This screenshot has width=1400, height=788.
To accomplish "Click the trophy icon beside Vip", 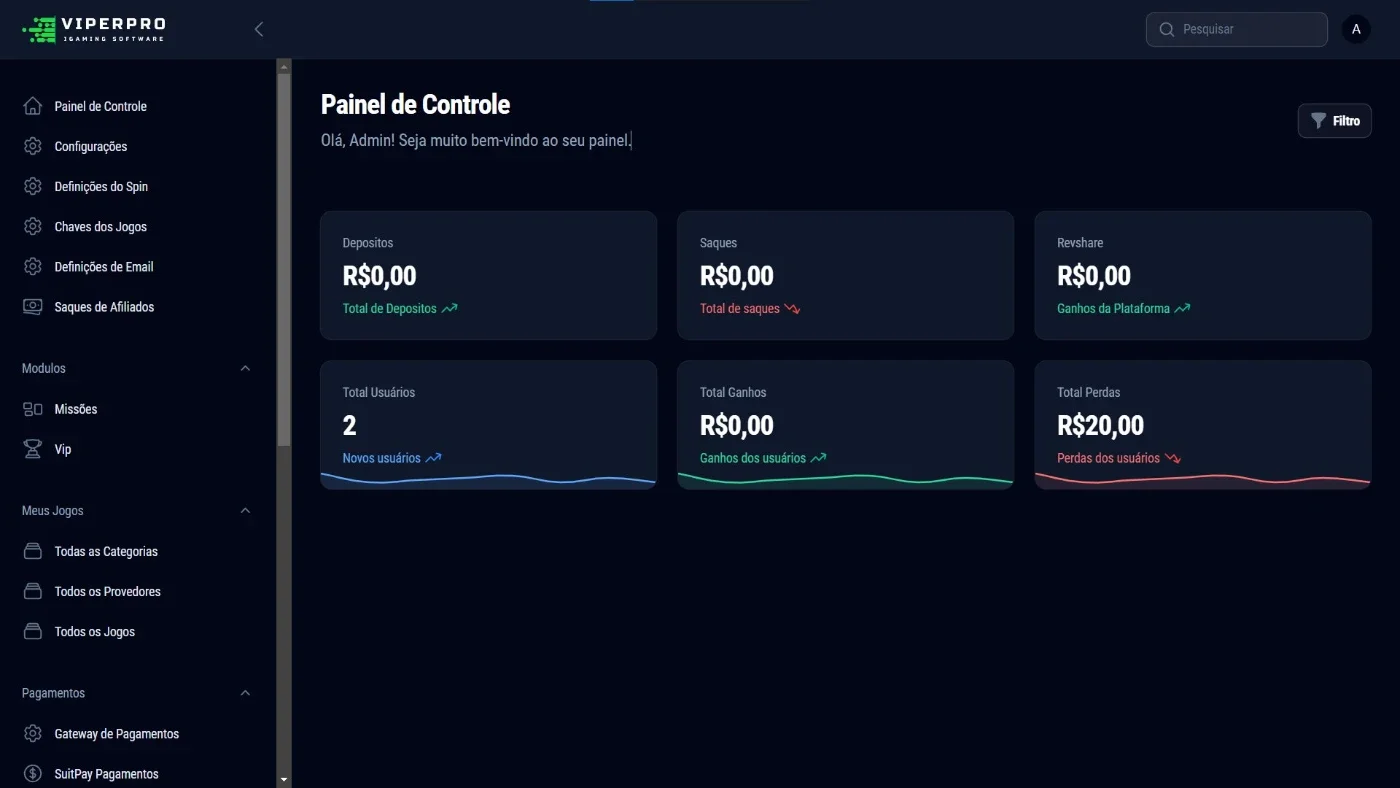I will pos(33,449).
